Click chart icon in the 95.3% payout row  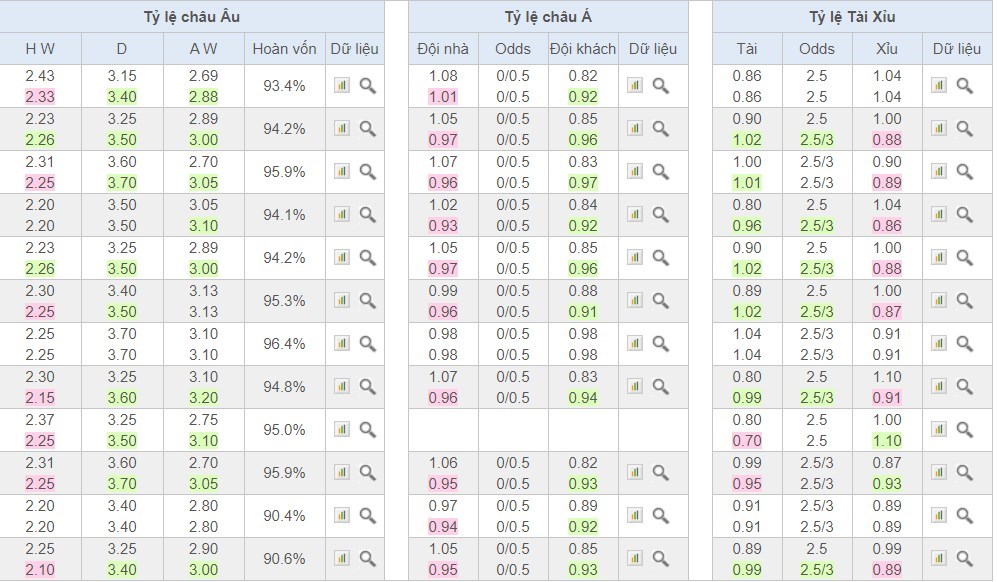[x=342, y=301]
